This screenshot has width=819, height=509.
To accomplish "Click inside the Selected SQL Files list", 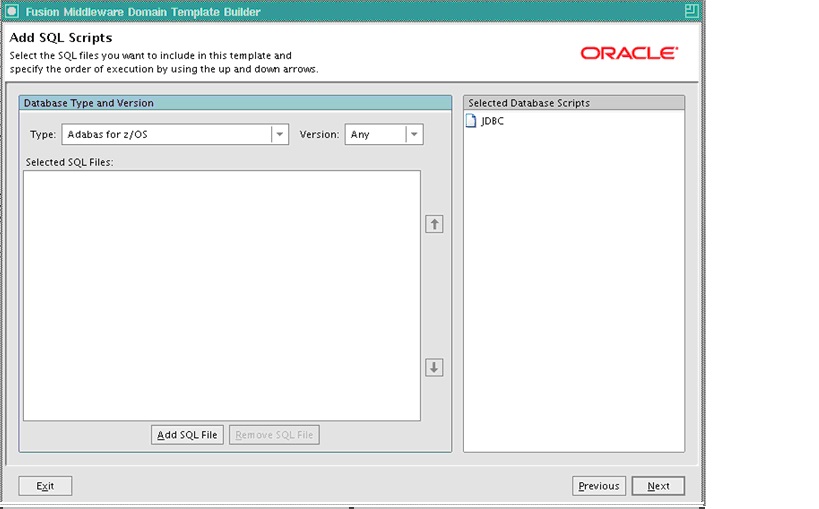I will pyautogui.click(x=221, y=295).
